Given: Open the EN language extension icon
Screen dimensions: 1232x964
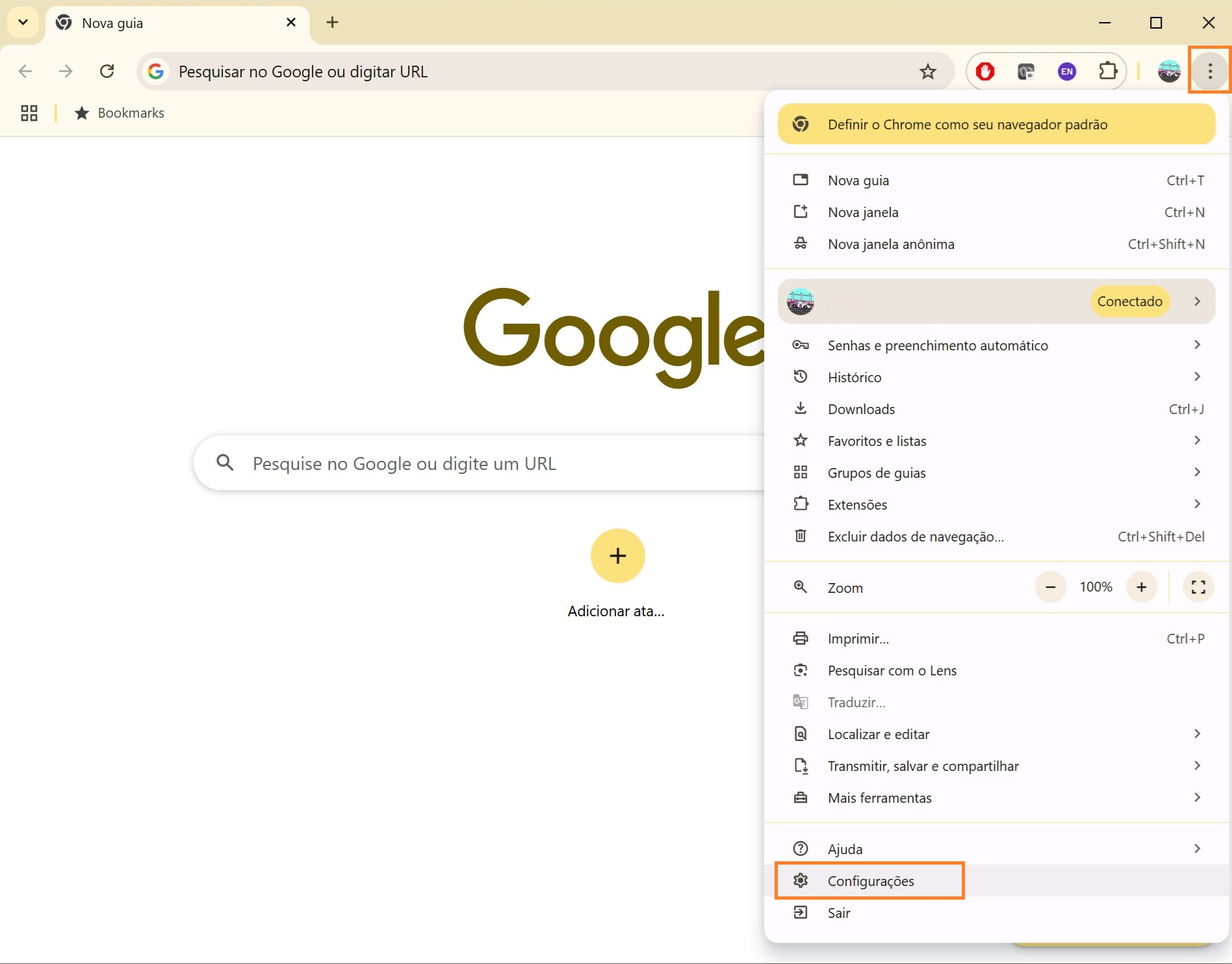Looking at the screenshot, I should click(1067, 72).
